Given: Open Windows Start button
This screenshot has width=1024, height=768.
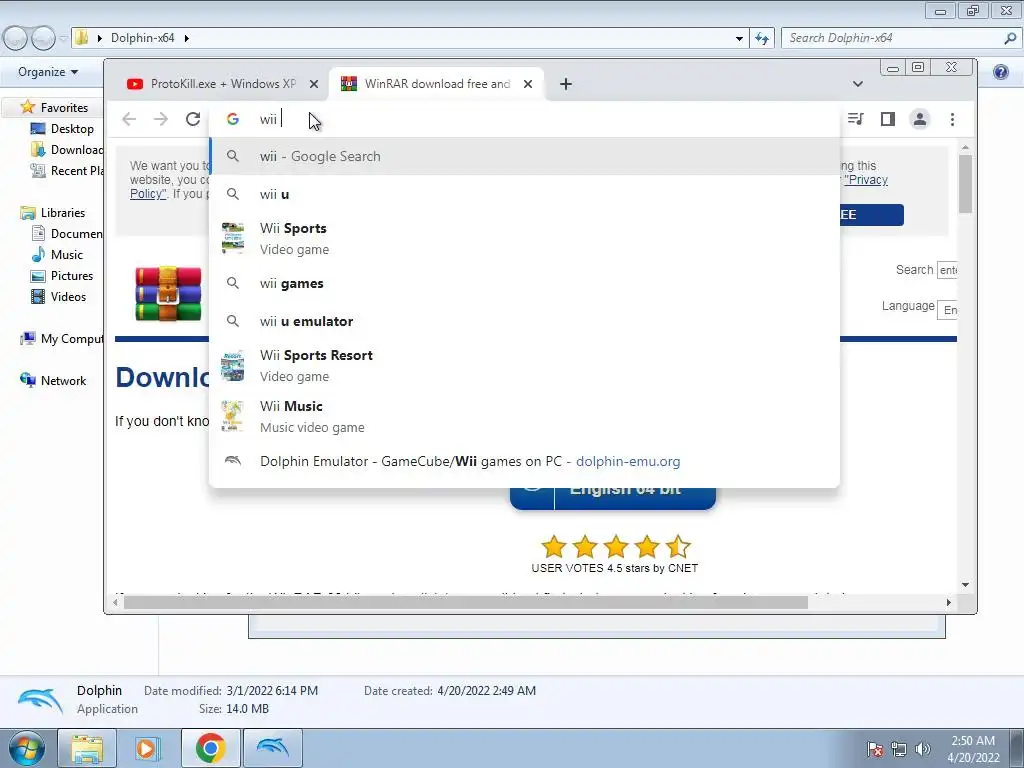Looking at the screenshot, I should click(26, 748).
